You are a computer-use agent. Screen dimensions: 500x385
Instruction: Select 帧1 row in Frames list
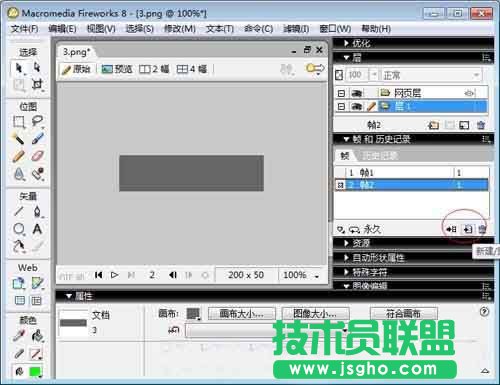click(412, 173)
